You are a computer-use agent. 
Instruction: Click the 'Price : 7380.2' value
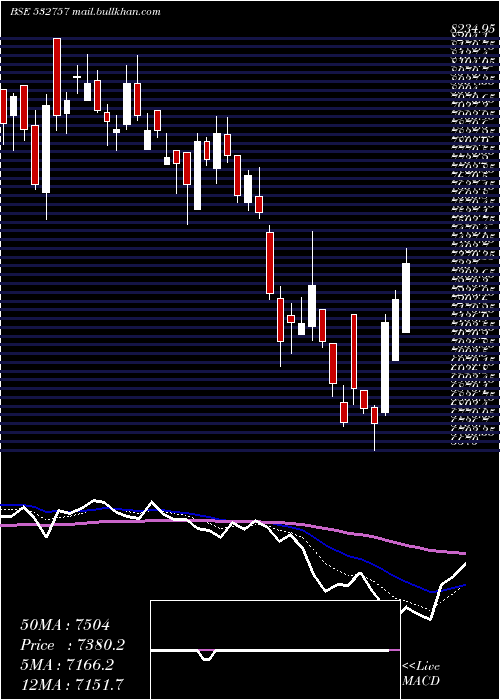point(73,645)
